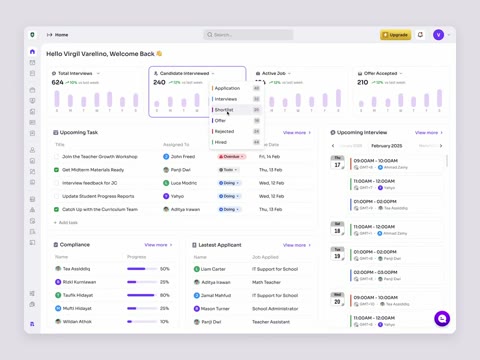
Task: Open the 01:00PM - 02:00PM interview on the 19th
Action: pyautogui.click(x=396, y=255)
